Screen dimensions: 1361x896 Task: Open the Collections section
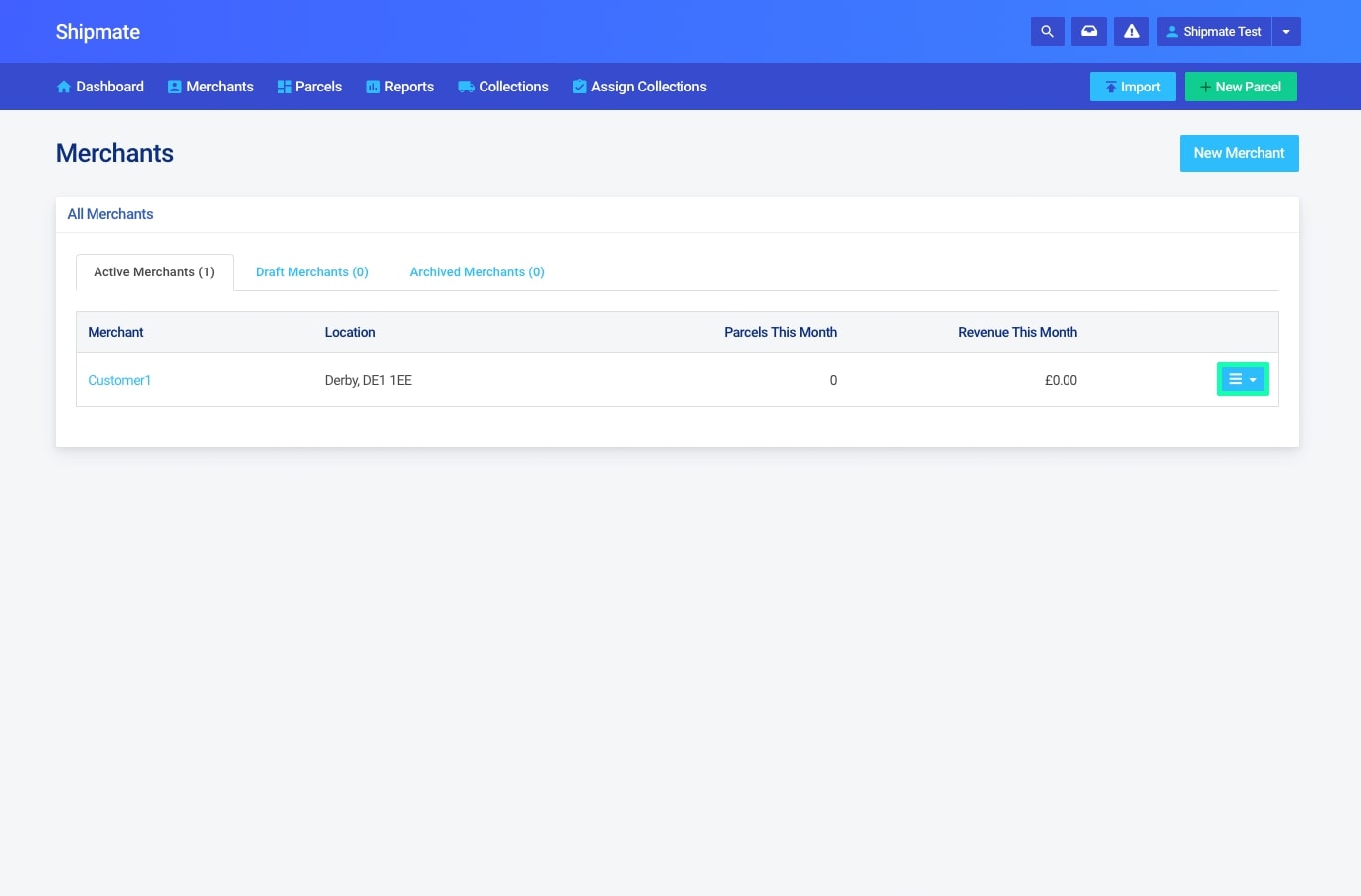pos(503,87)
